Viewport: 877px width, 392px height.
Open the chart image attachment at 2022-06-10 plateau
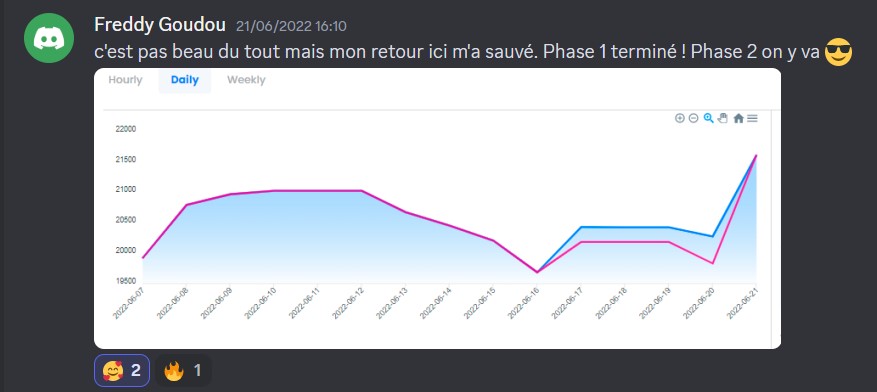[x=274, y=191]
